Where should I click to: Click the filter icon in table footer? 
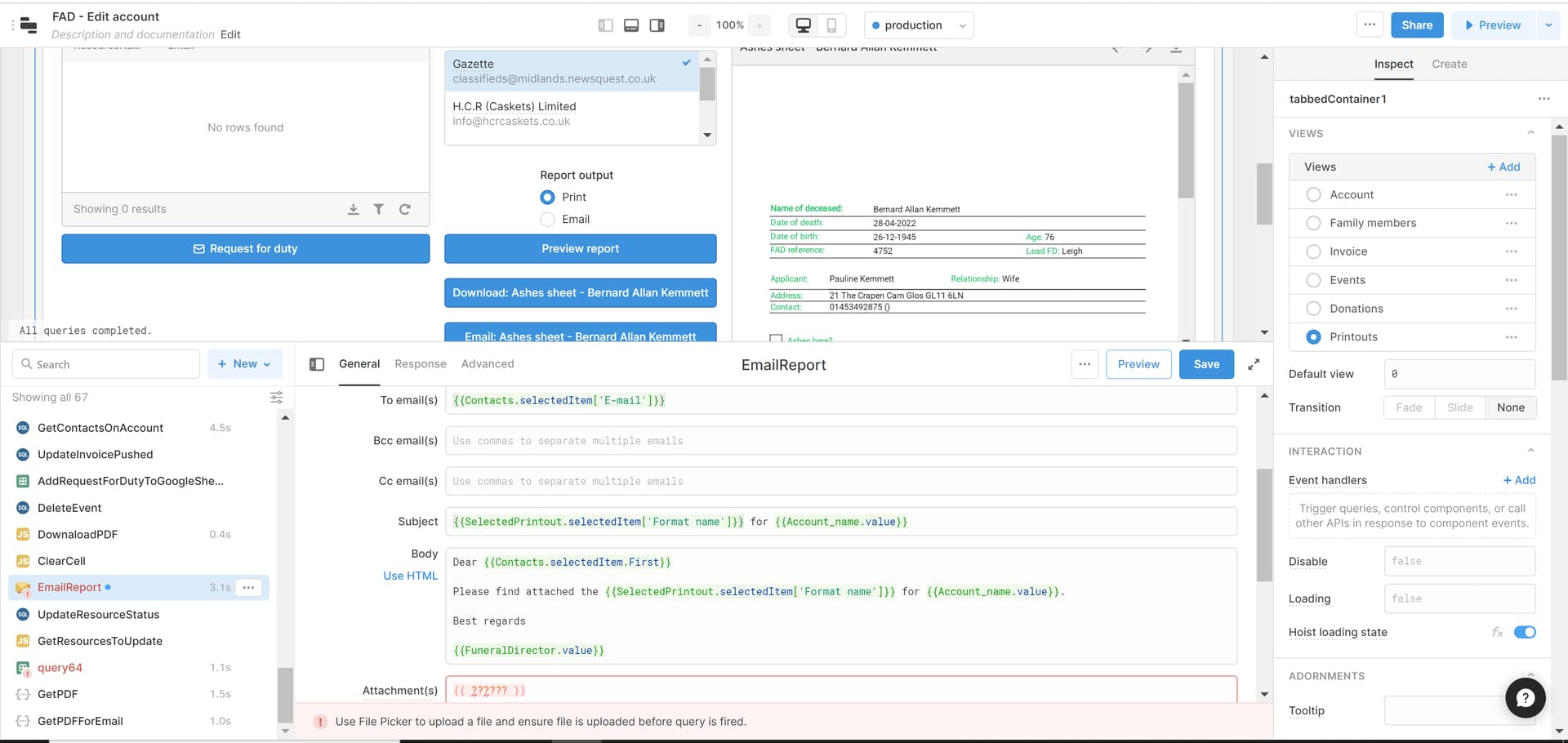[379, 209]
